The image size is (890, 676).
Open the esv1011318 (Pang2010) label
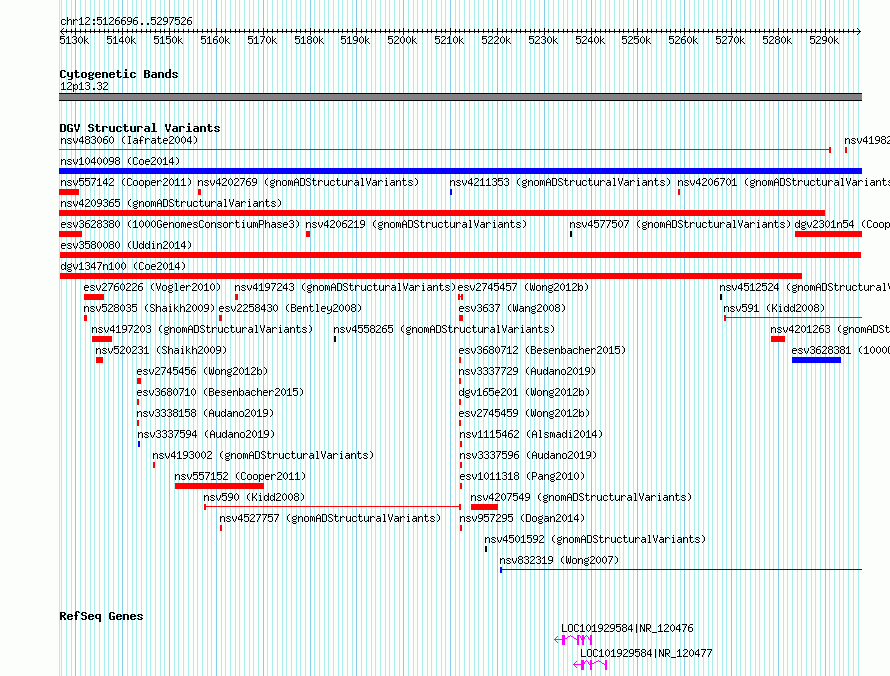(522, 476)
